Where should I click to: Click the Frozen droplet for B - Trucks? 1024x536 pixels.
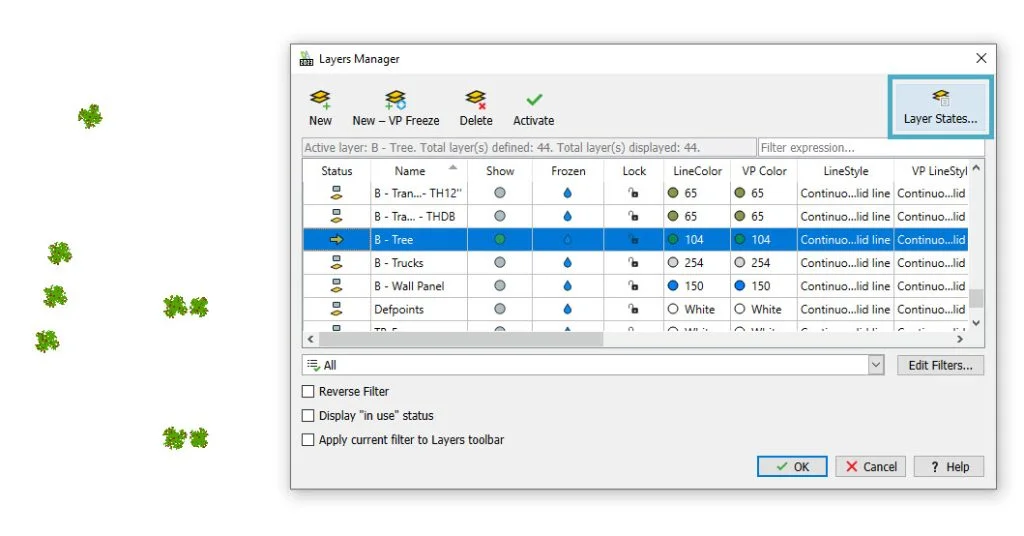[568, 263]
